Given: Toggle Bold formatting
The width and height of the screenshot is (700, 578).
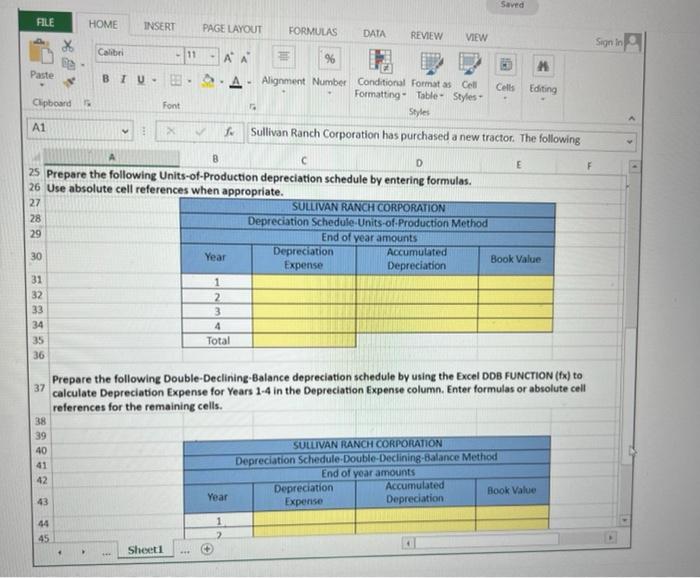Looking at the screenshot, I should [x=105, y=79].
